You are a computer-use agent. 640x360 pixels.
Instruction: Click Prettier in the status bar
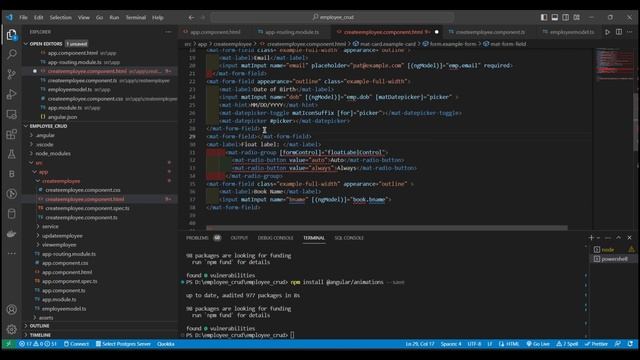click(x=596, y=344)
